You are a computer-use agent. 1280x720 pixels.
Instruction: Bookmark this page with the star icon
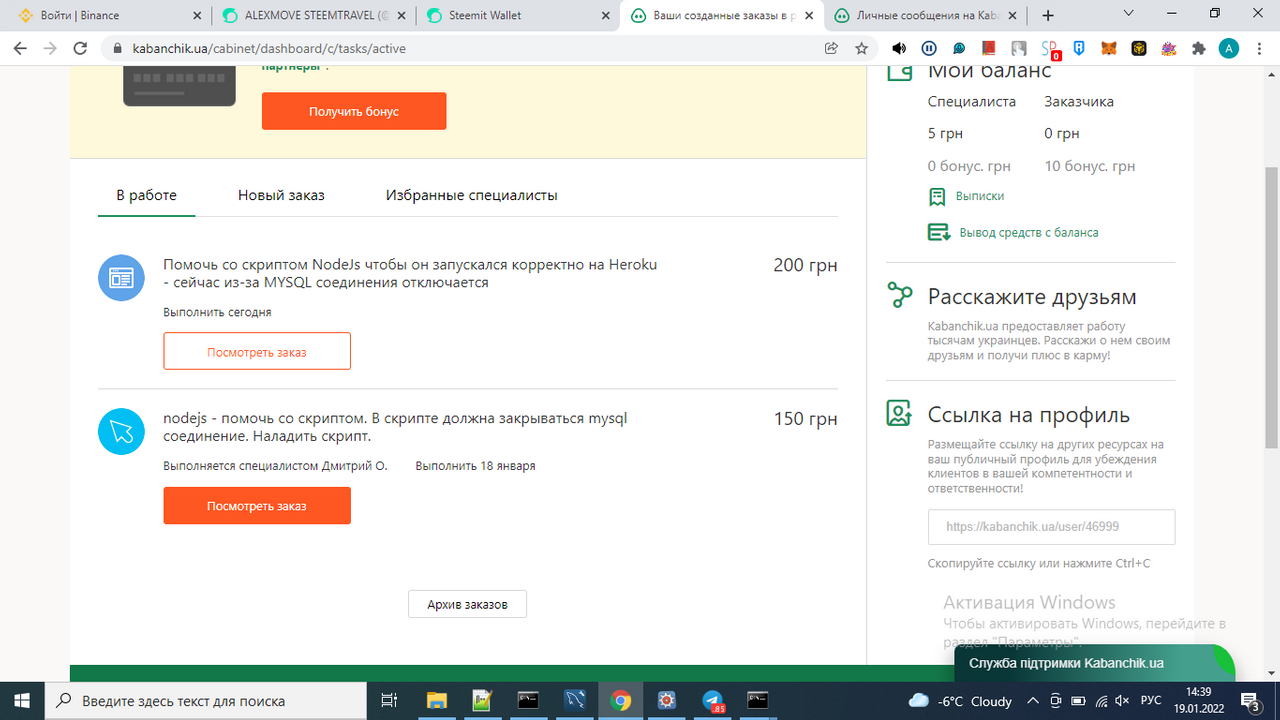(861, 48)
